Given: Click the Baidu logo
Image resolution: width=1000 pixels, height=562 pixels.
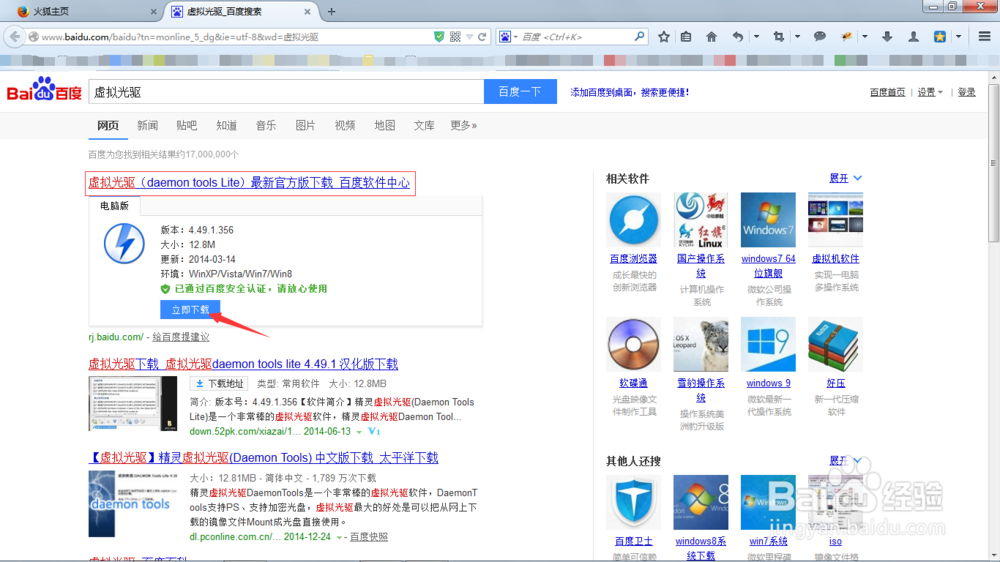Looking at the screenshot, I should (x=44, y=91).
